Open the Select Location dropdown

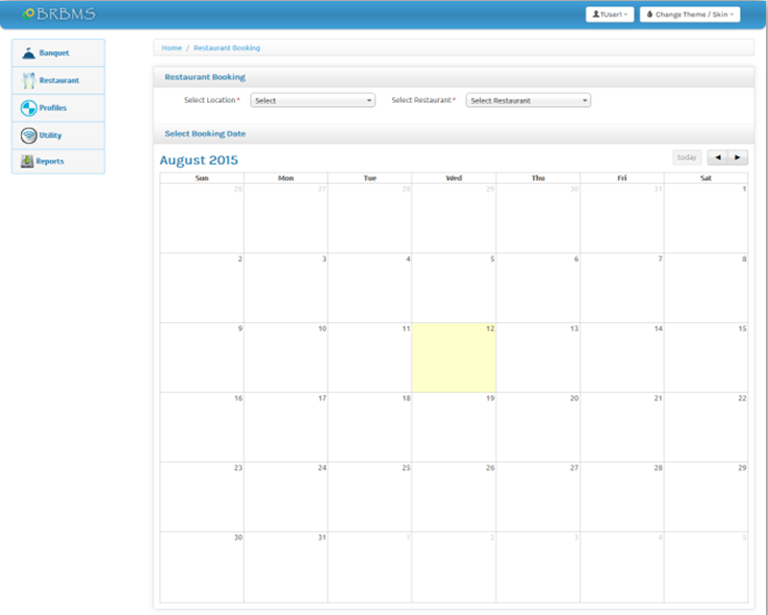tap(312, 100)
